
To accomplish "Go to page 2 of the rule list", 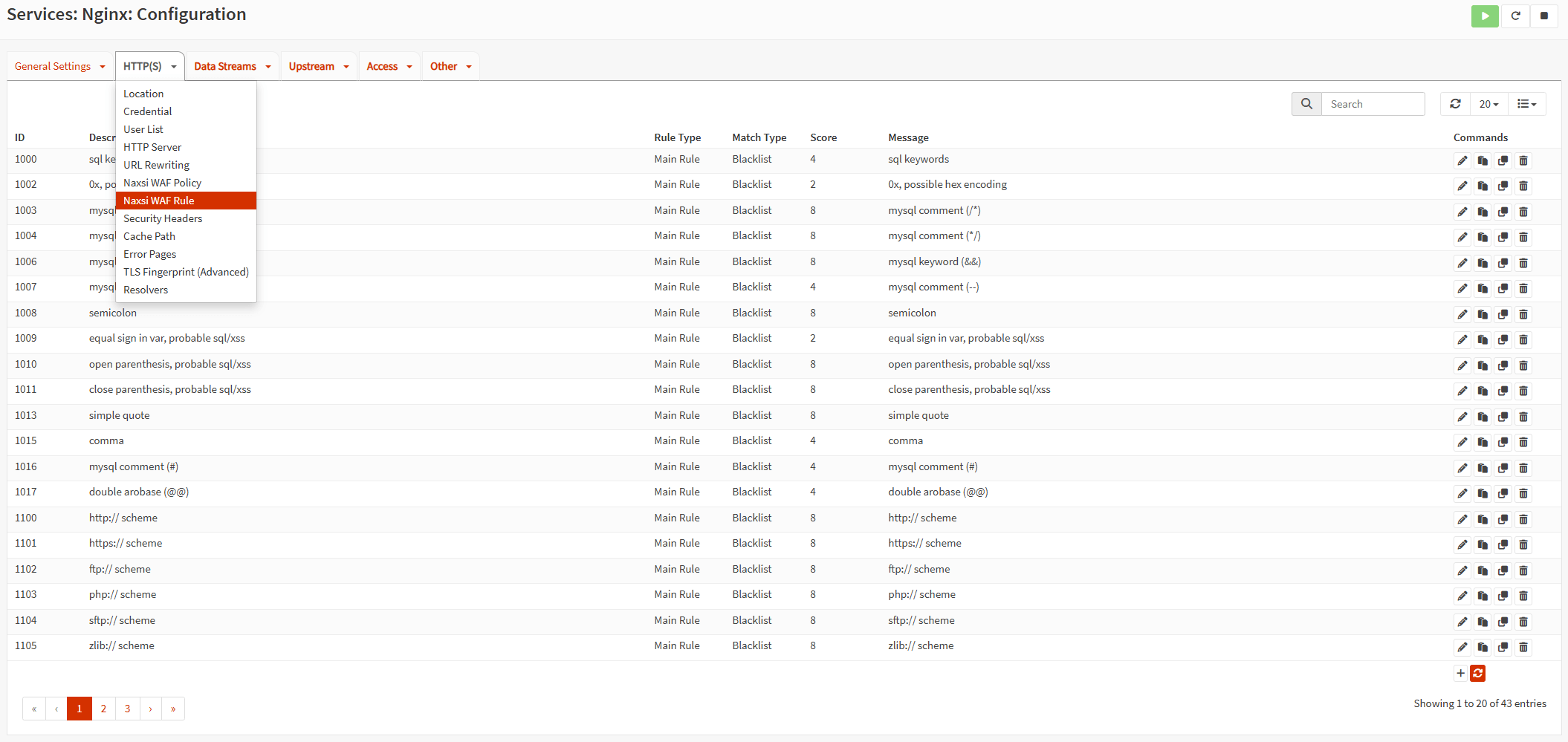I will 103,709.
